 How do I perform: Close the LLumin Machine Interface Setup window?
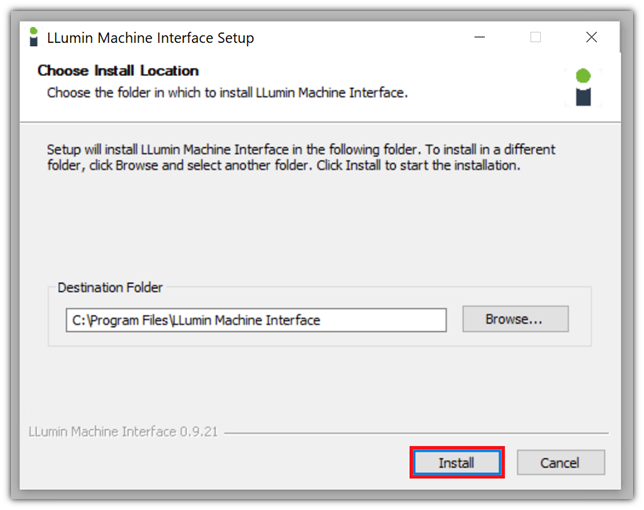coord(591,37)
